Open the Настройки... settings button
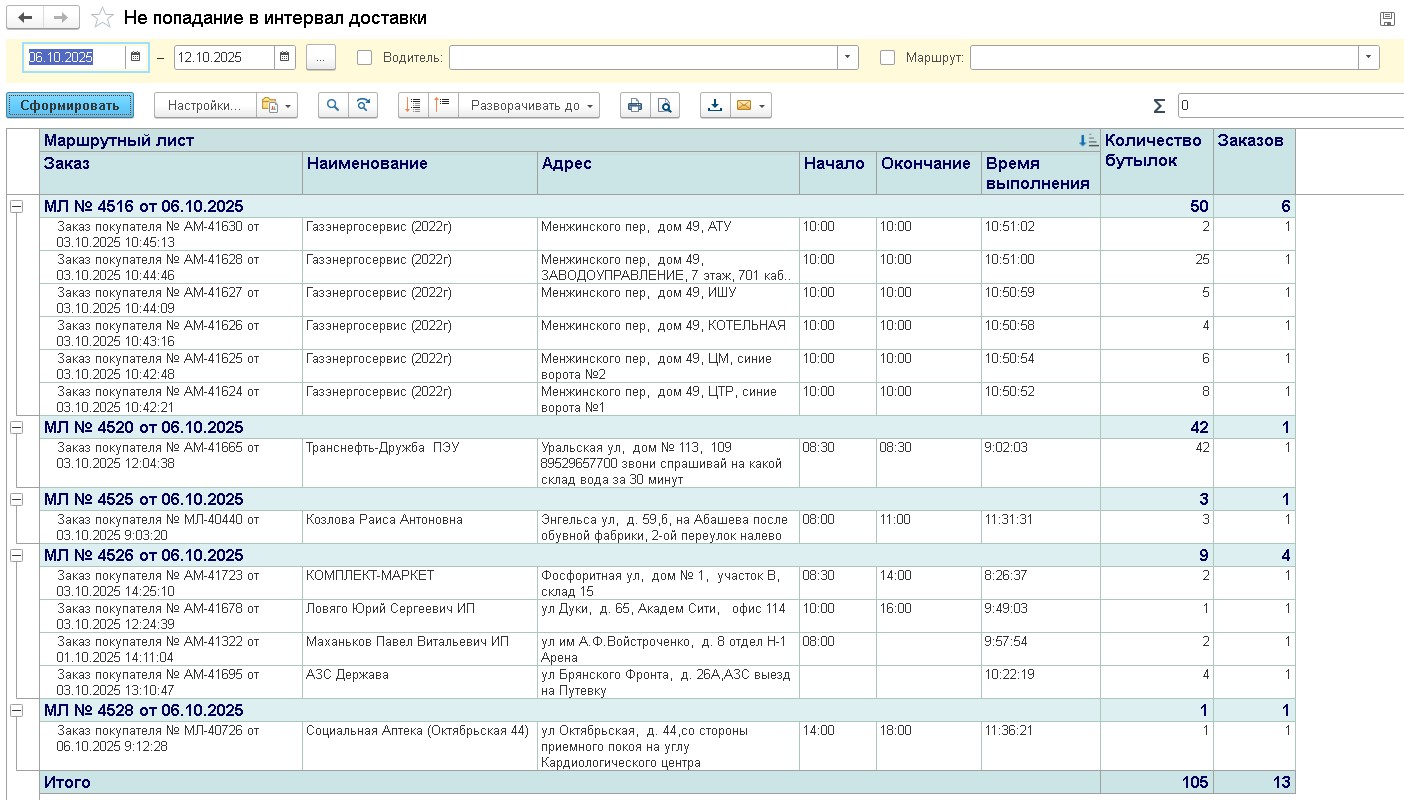1404x800 pixels. (x=203, y=105)
